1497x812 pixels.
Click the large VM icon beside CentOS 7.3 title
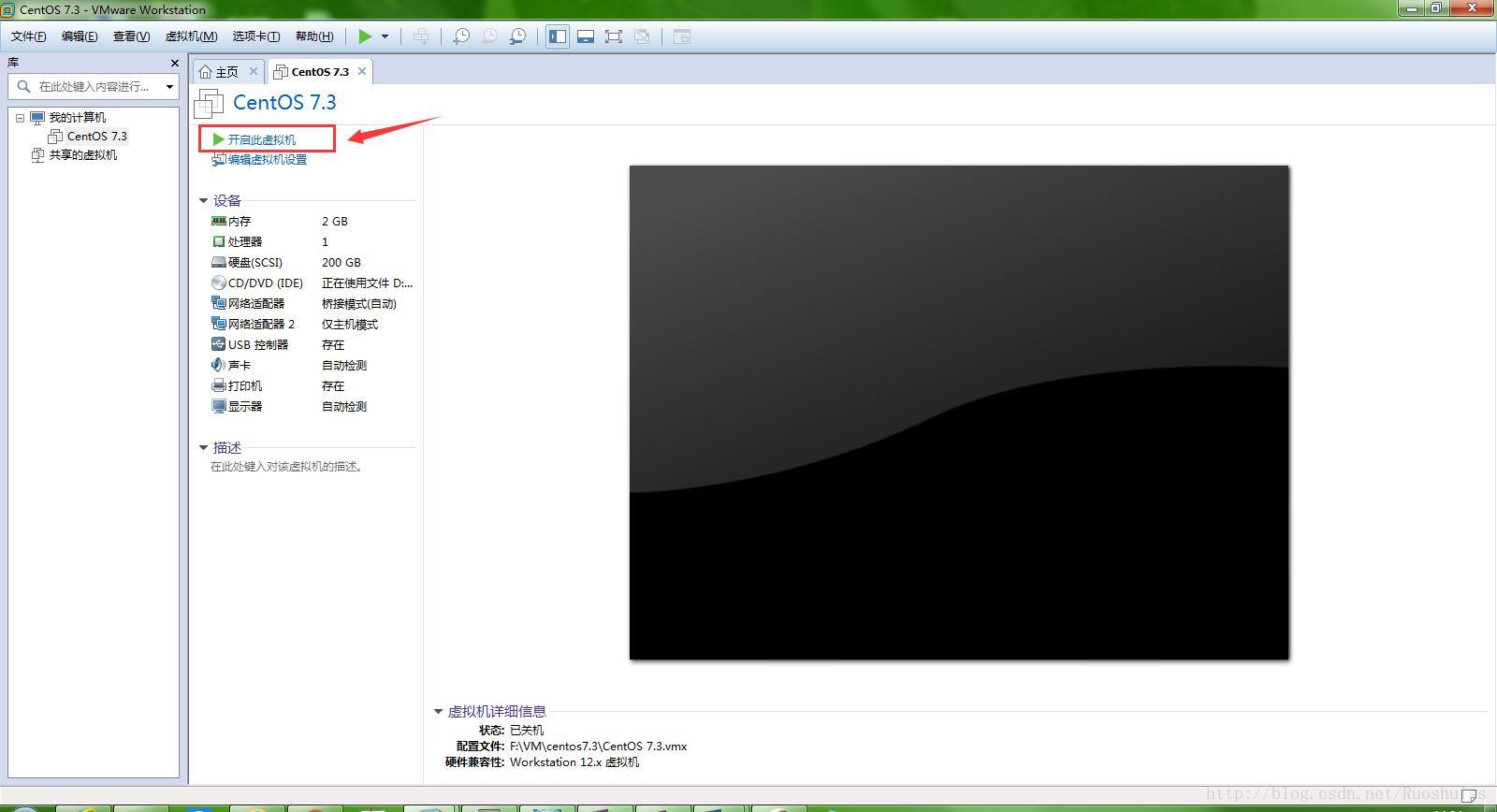[x=209, y=103]
